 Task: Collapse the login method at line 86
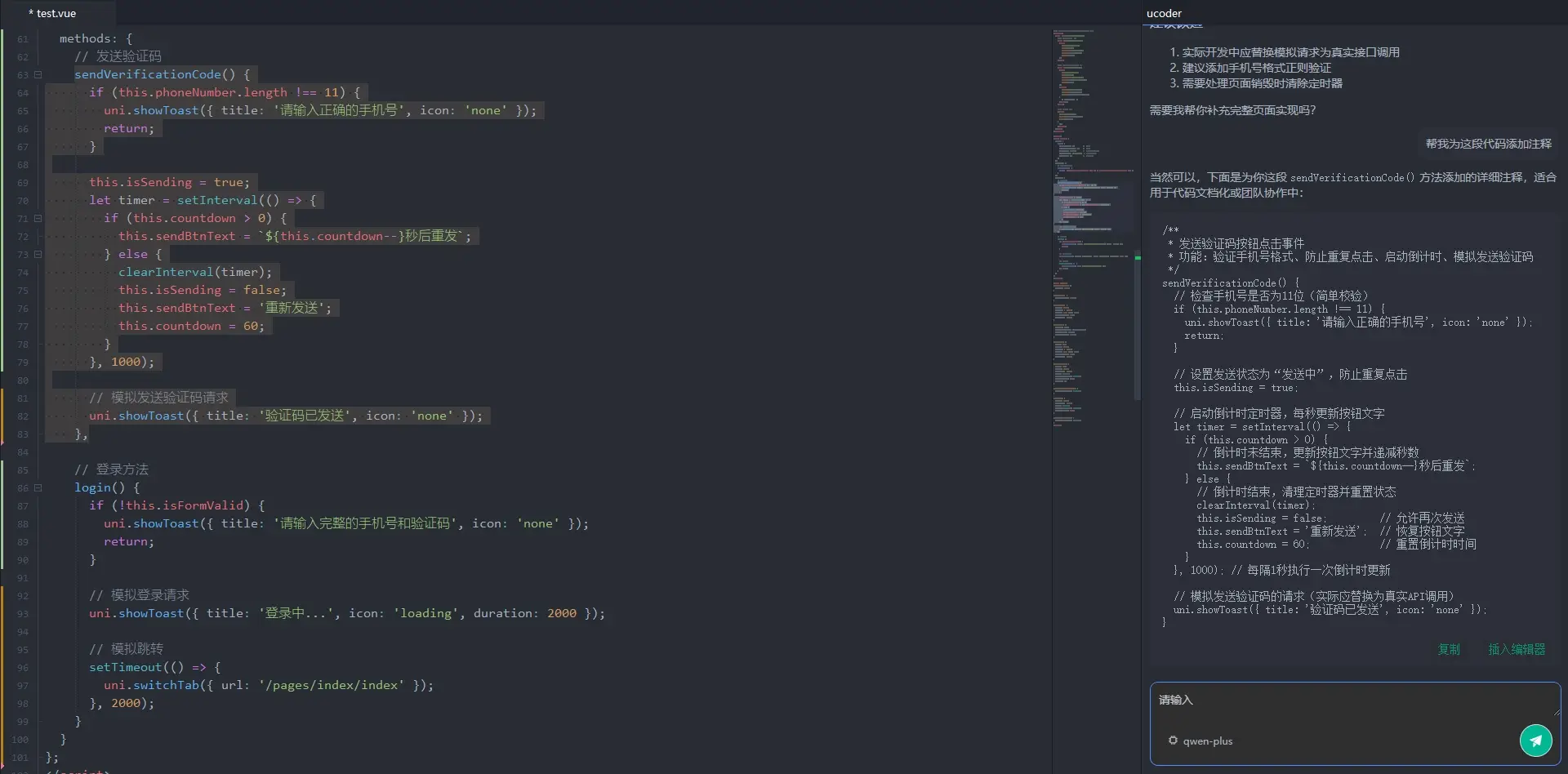(38, 487)
